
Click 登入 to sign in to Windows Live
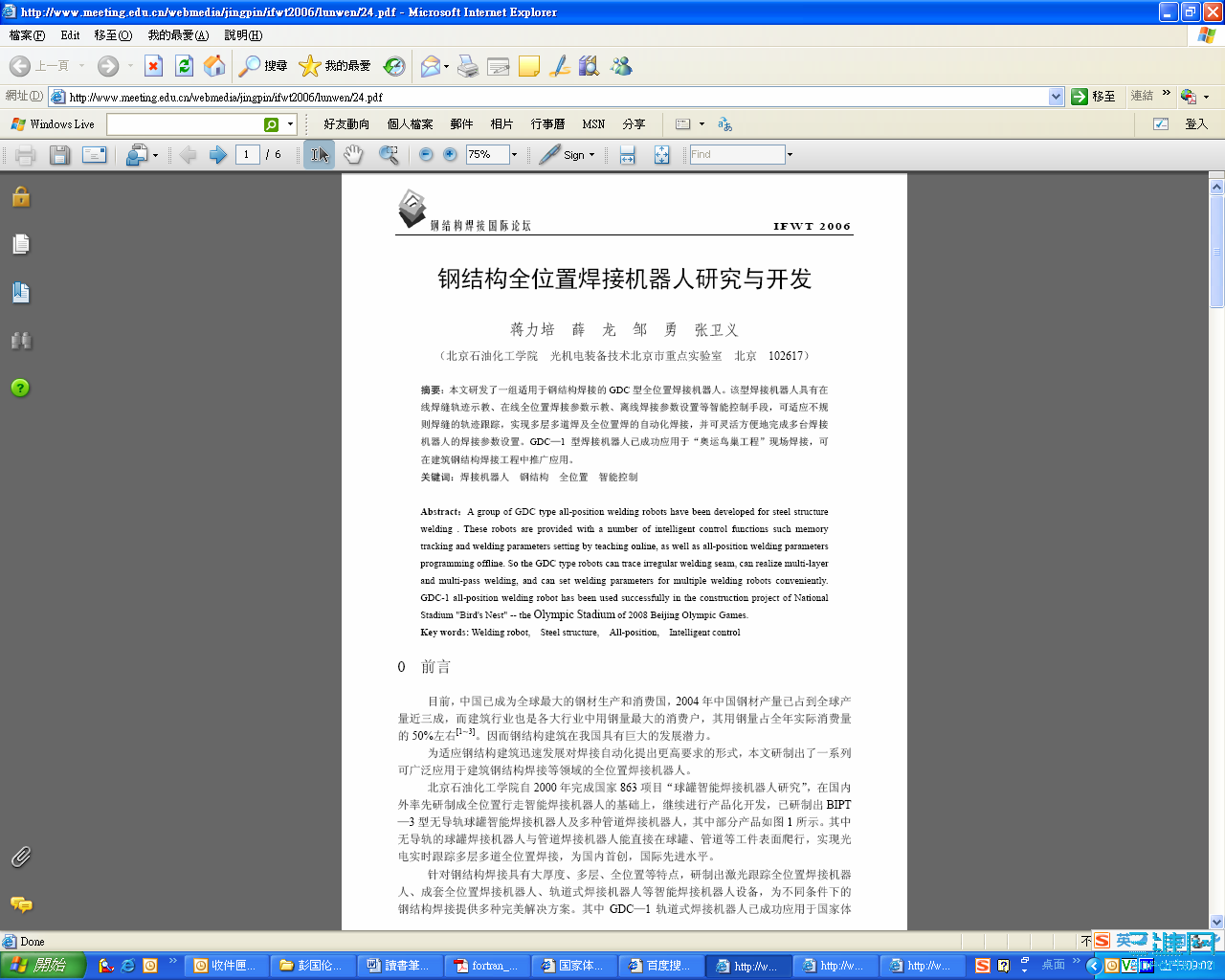(1196, 124)
